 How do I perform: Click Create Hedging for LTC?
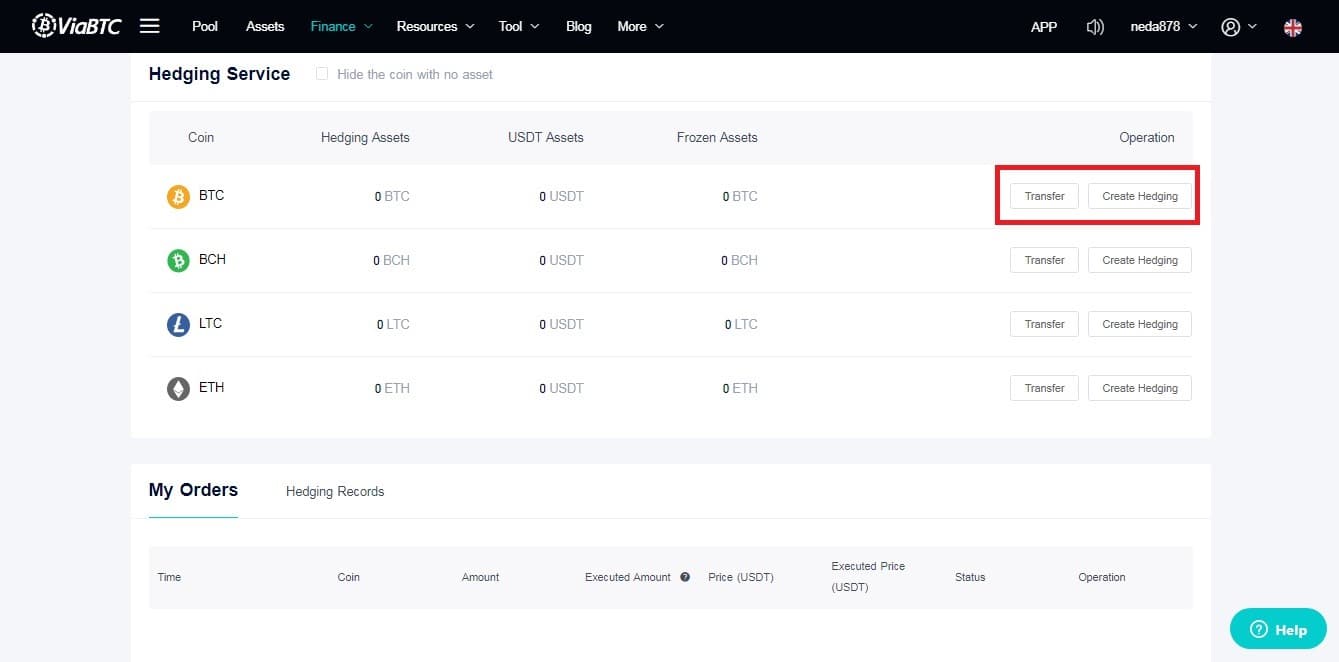coord(1140,324)
